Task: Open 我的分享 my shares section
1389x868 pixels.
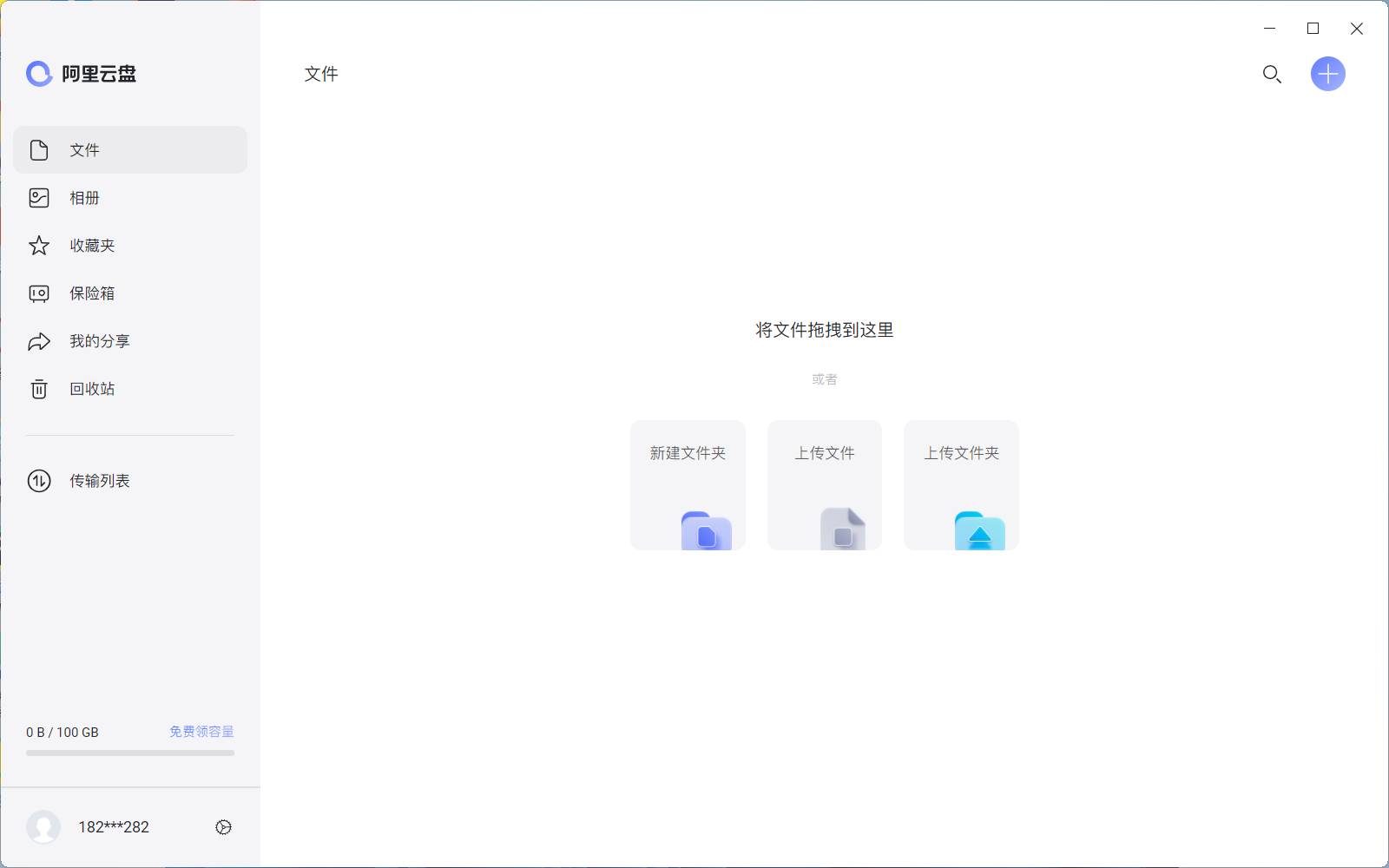Action: coord(99,340)
